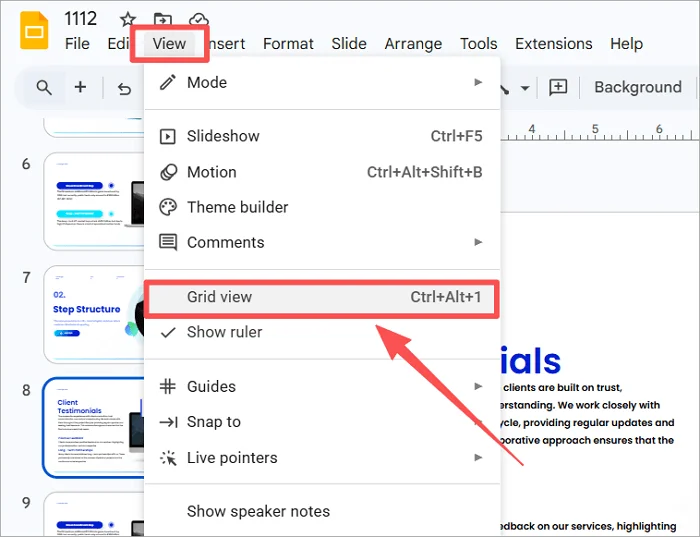Expand the Comments submenu

tap(322, 242)
